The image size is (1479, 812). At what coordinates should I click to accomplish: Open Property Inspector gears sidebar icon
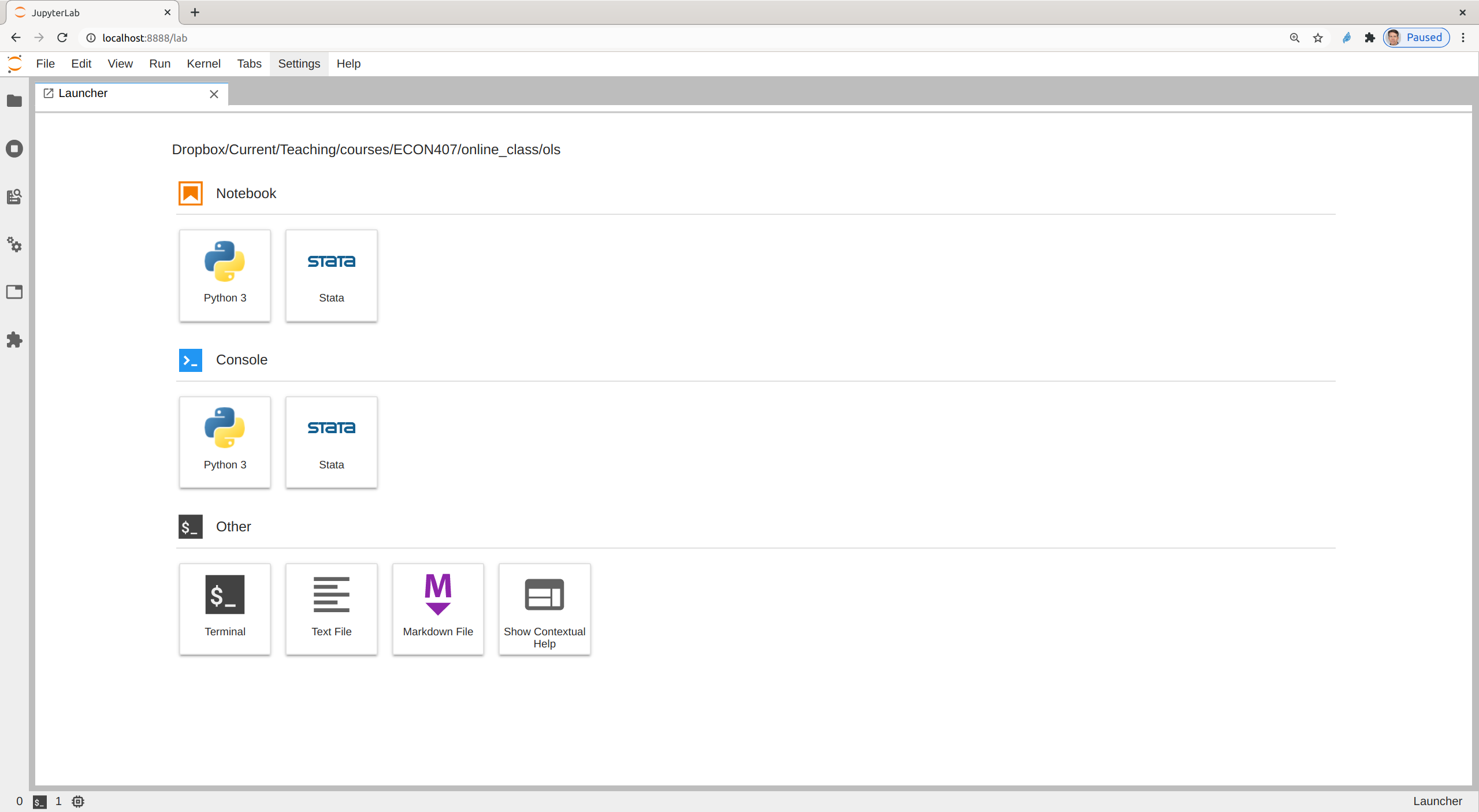point(14,245)
